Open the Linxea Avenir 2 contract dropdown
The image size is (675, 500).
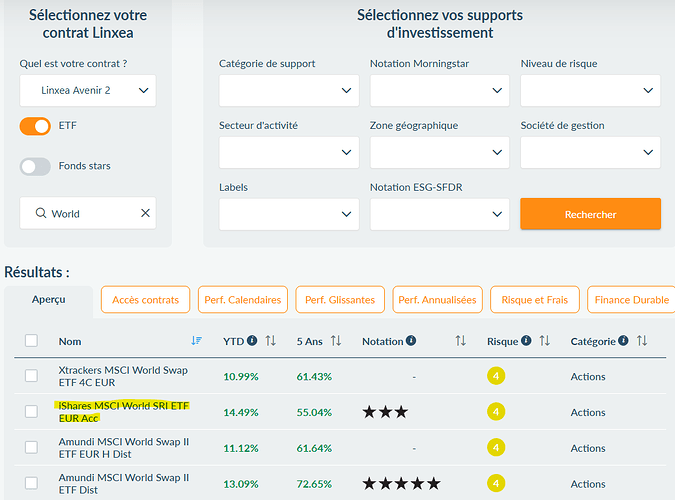[x=88, y=90]
